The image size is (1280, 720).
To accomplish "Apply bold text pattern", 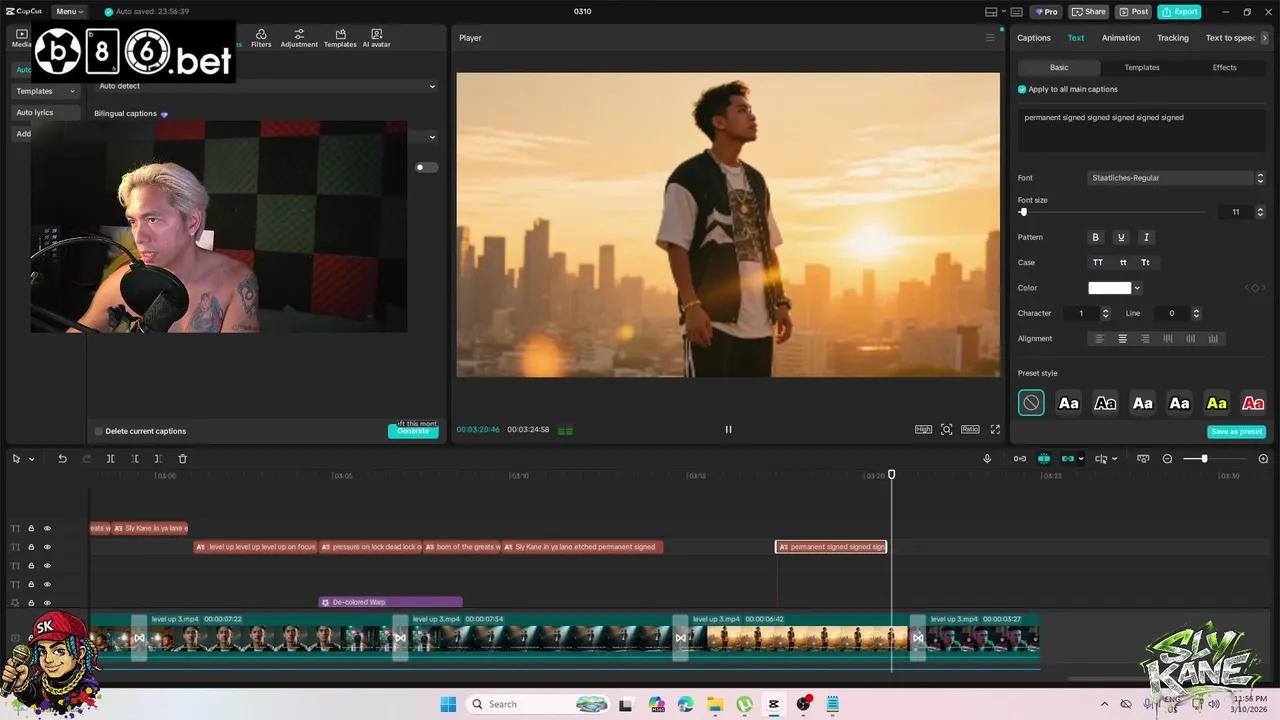I will [x=1095, y=237].
